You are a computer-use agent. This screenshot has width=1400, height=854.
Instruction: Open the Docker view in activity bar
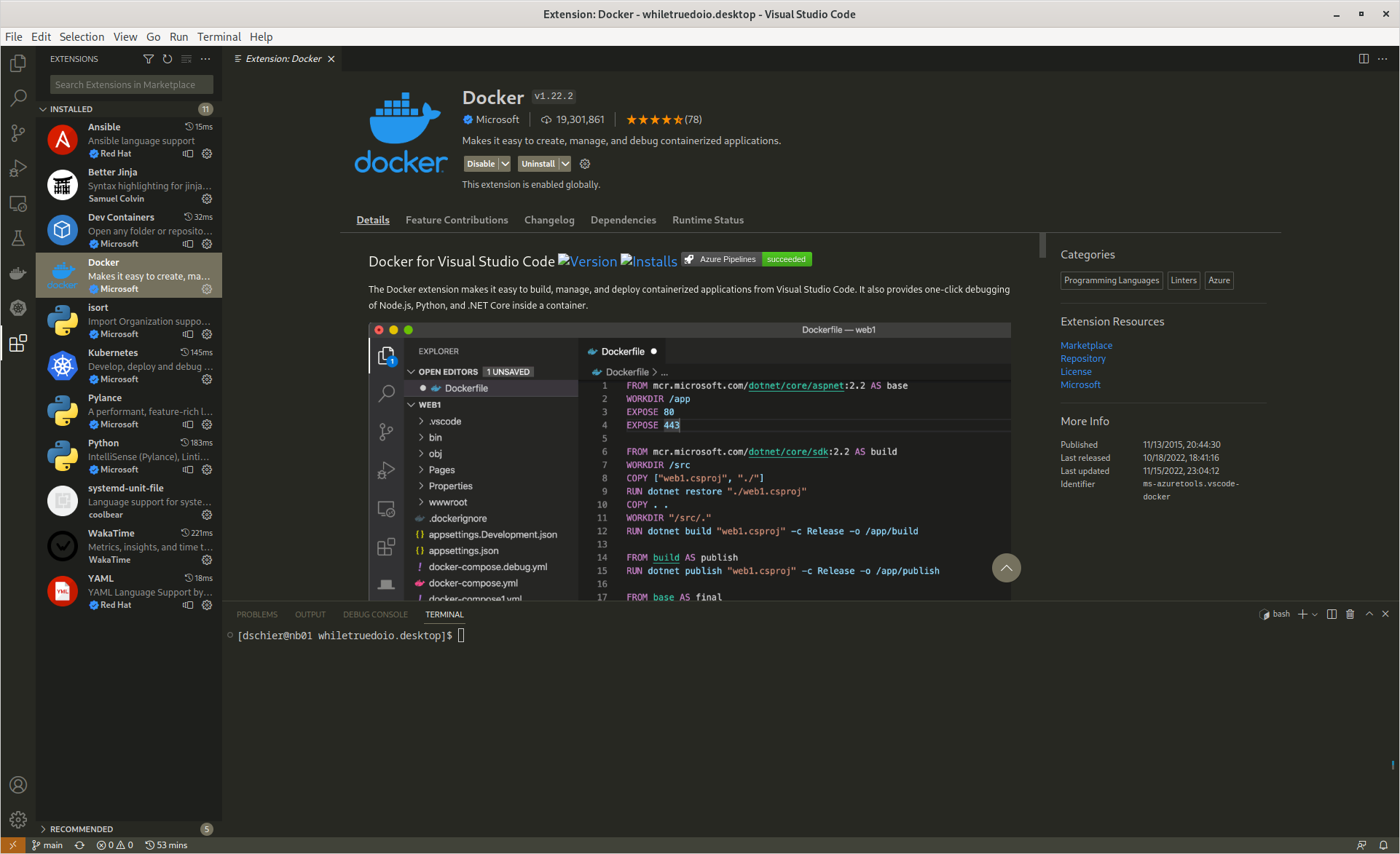[18, 273]
